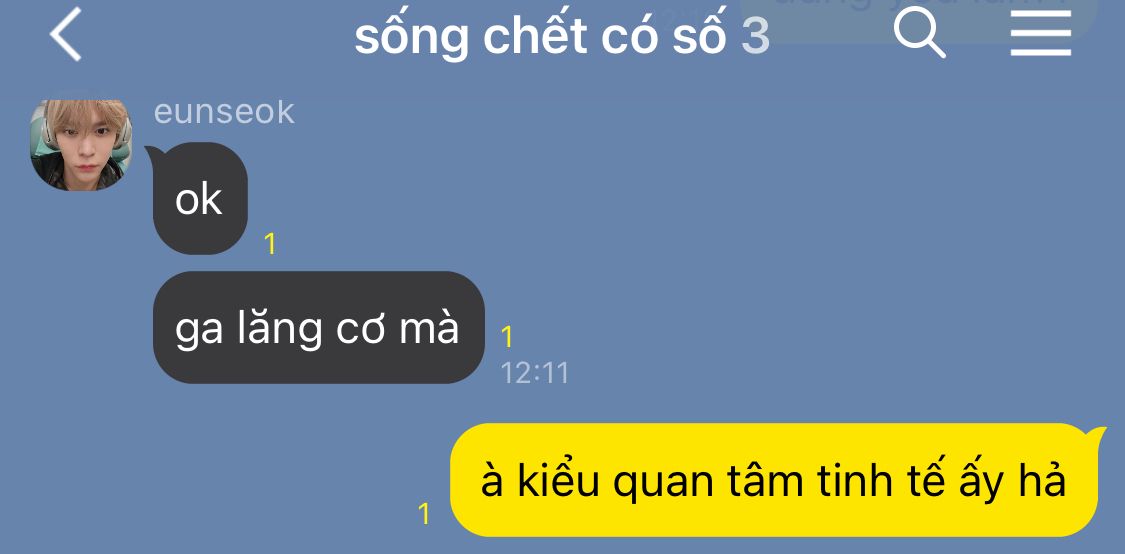1125x554 pixels.
Task: Go back using the left arrow
Action: 65,34
